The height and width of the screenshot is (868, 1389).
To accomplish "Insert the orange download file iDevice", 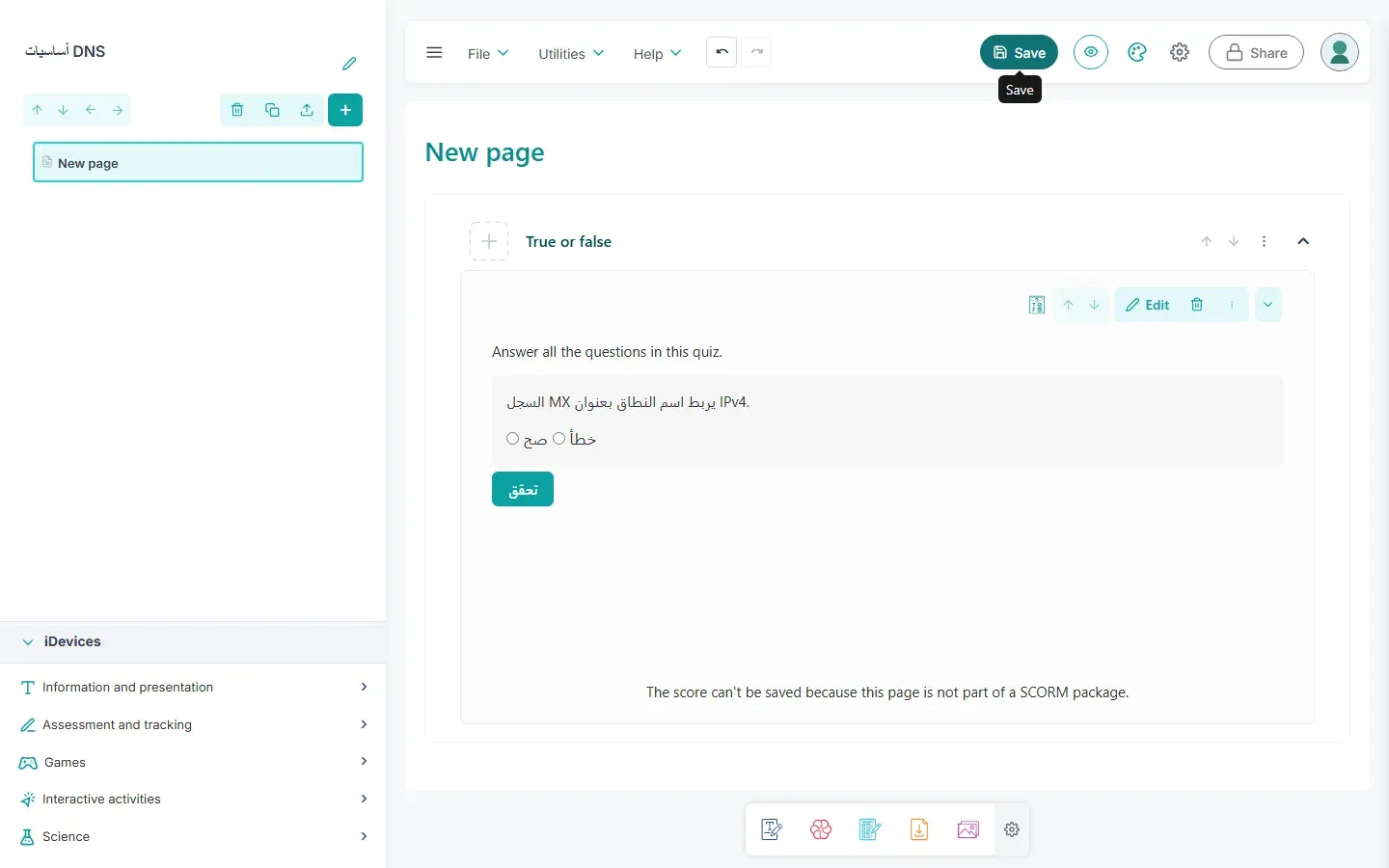I will 919,829.
